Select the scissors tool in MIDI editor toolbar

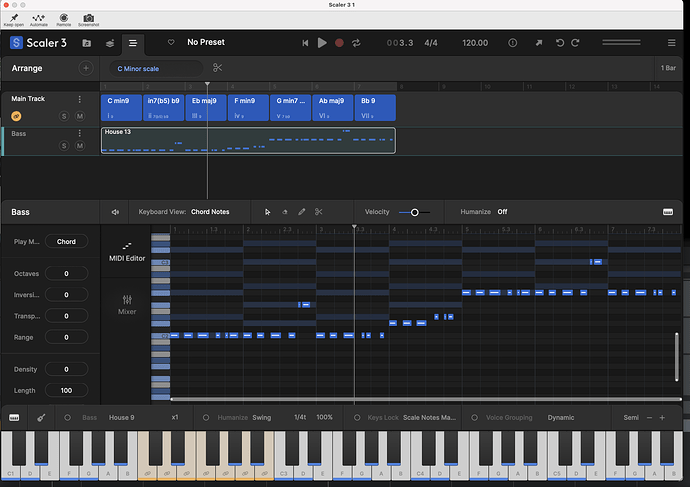(319, 212)
